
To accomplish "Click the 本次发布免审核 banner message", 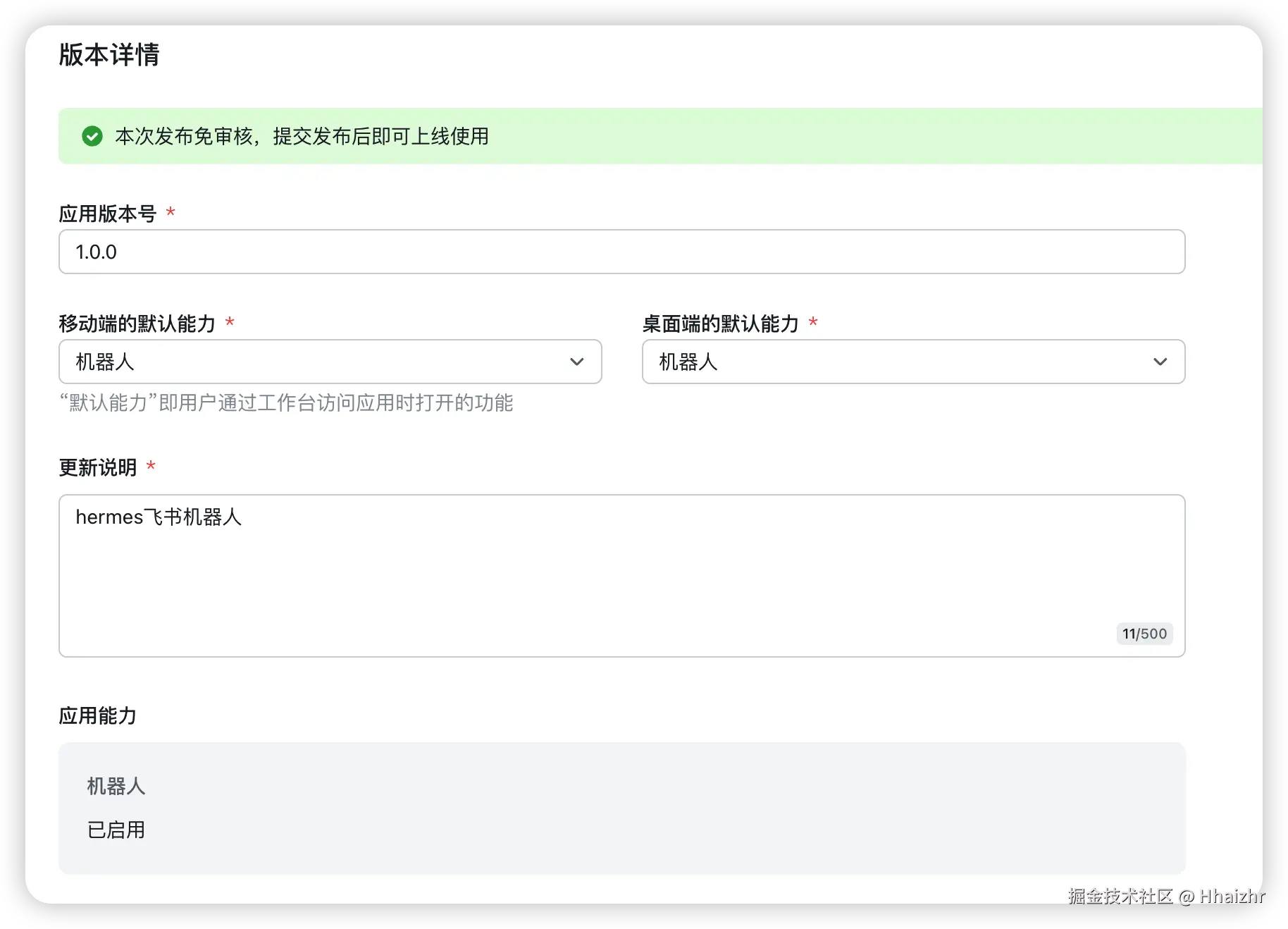I will (x=302, y=137).
